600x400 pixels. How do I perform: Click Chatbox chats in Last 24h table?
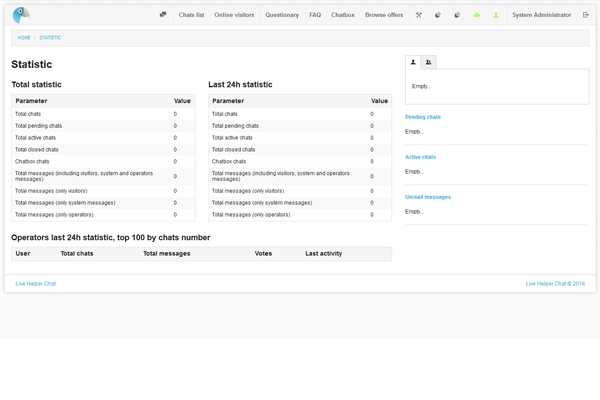pos(300,162)
